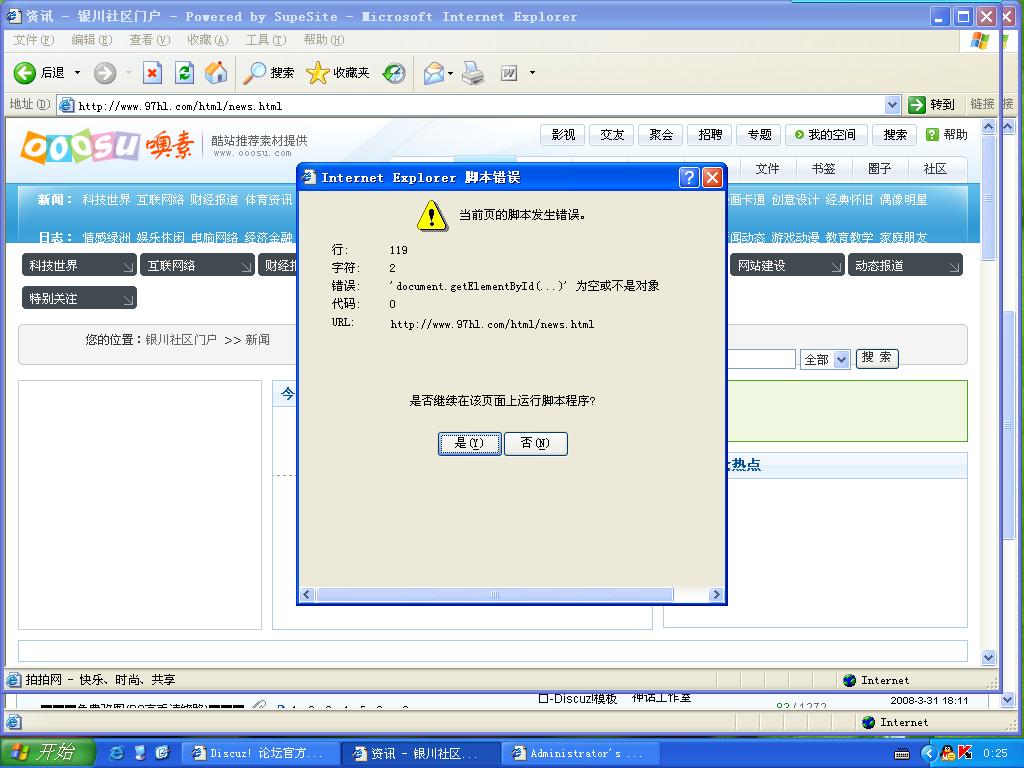Launch Internet Explorer from the quick launch bar
Viewport: 1024px width, 768px height.
pos(116,753)
